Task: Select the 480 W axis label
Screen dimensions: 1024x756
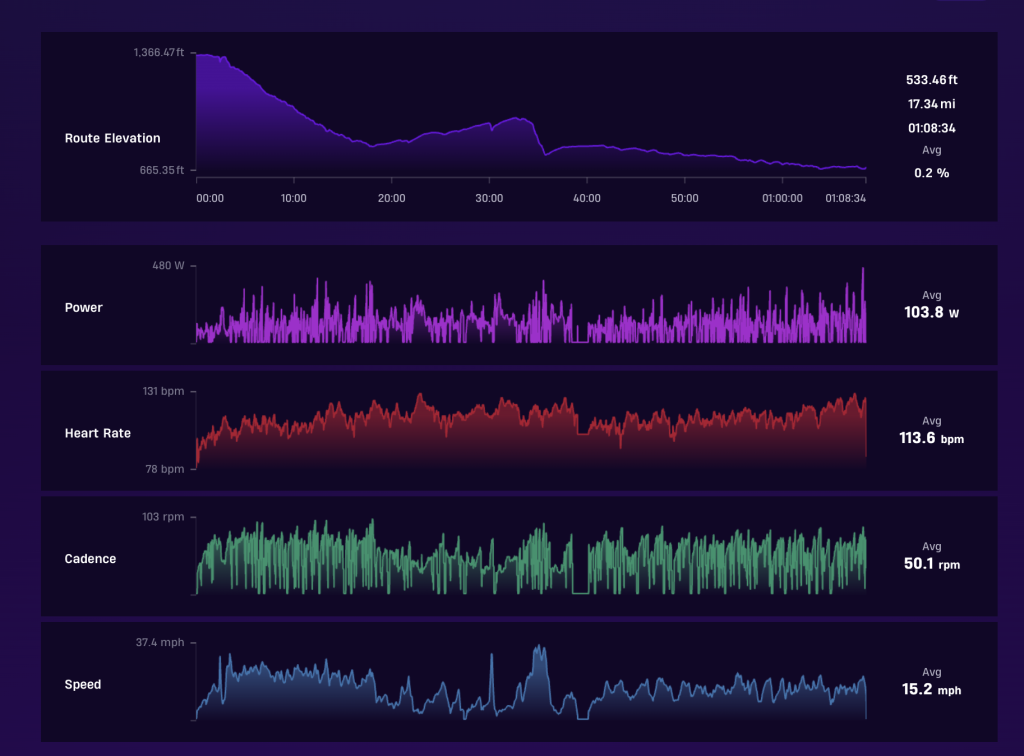Action: (168, 266)
